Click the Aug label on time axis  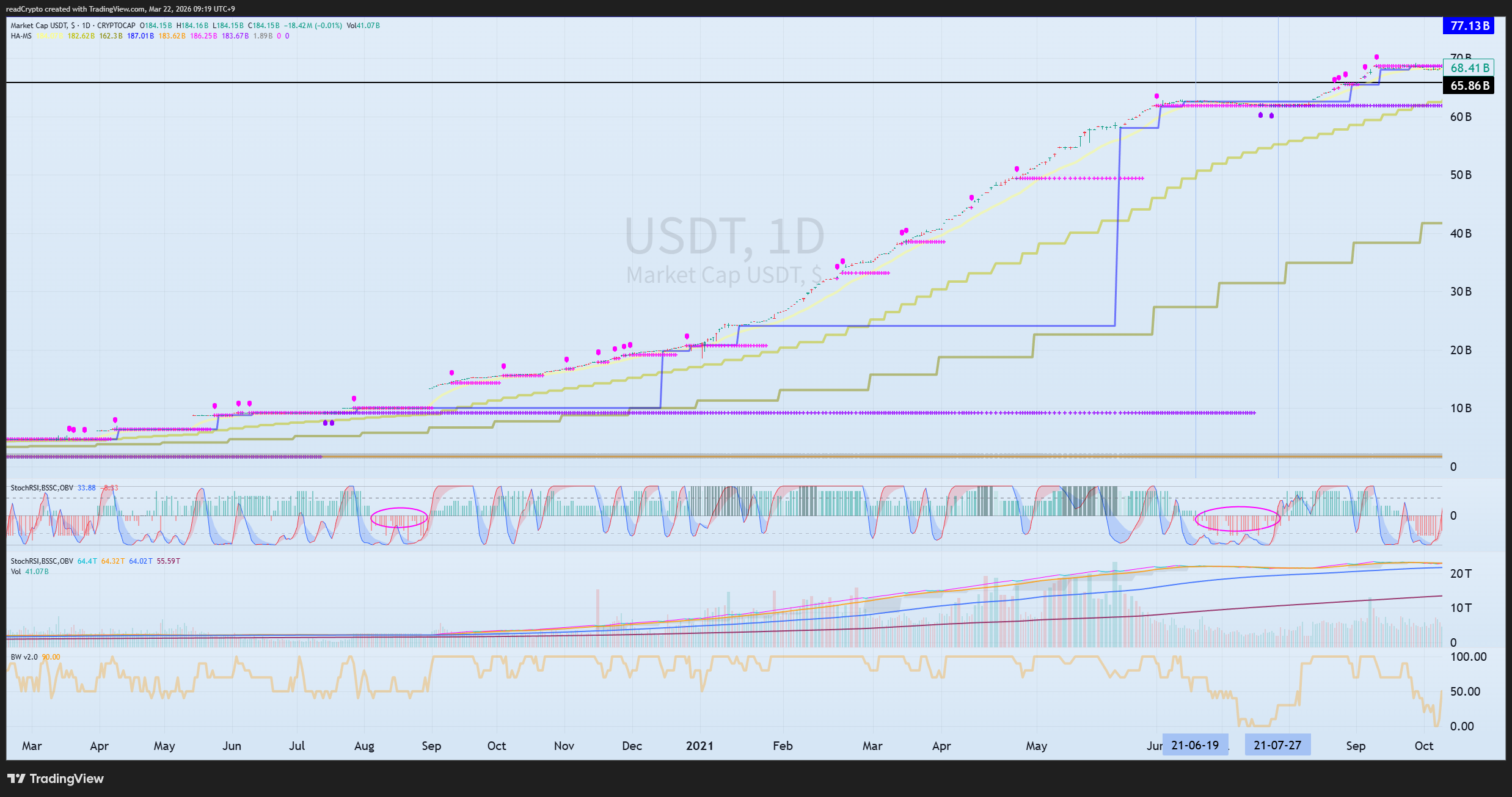tap(364, 746)
